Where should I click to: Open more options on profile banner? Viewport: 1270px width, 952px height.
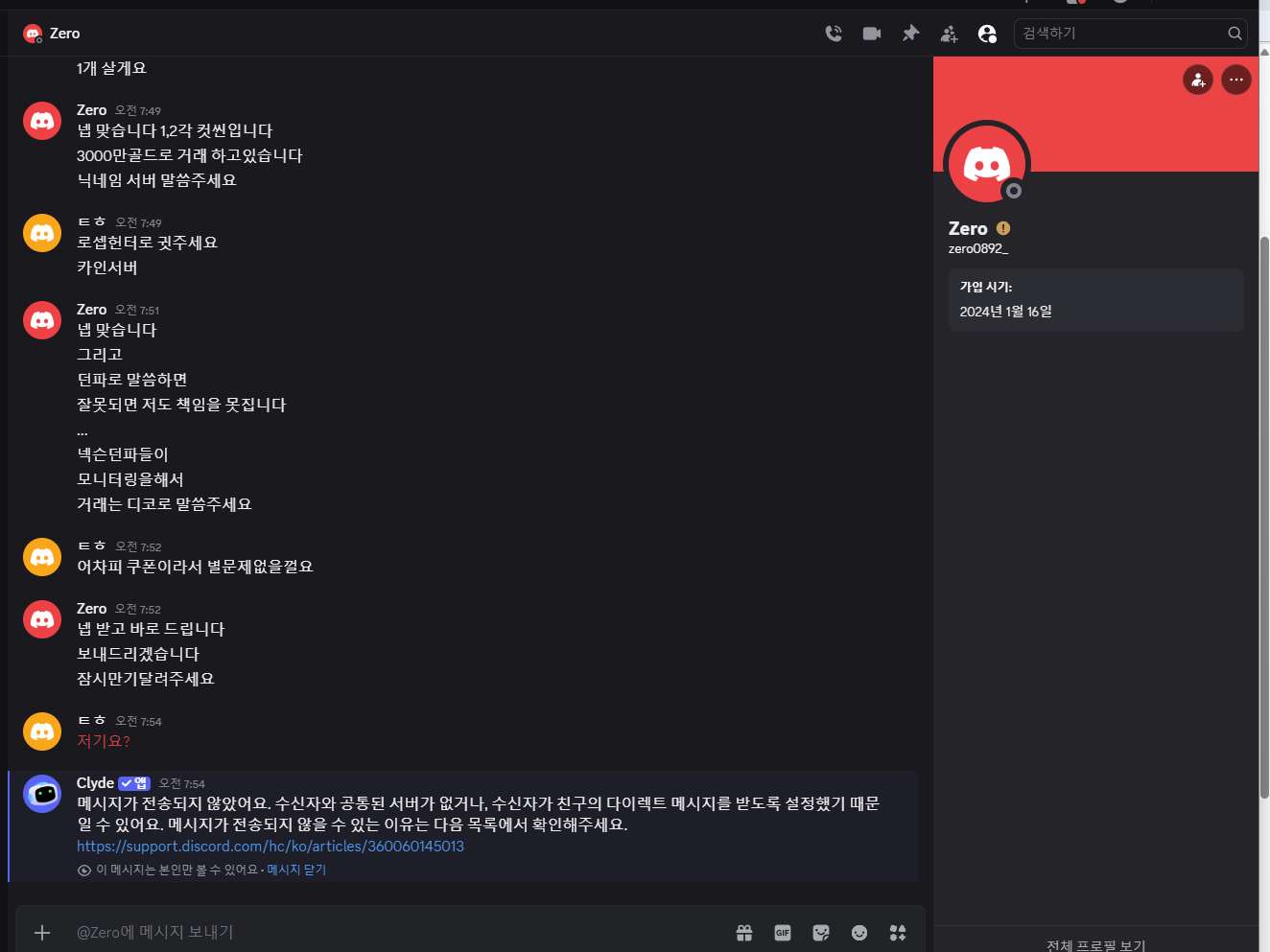click(x=1236, y=80)
